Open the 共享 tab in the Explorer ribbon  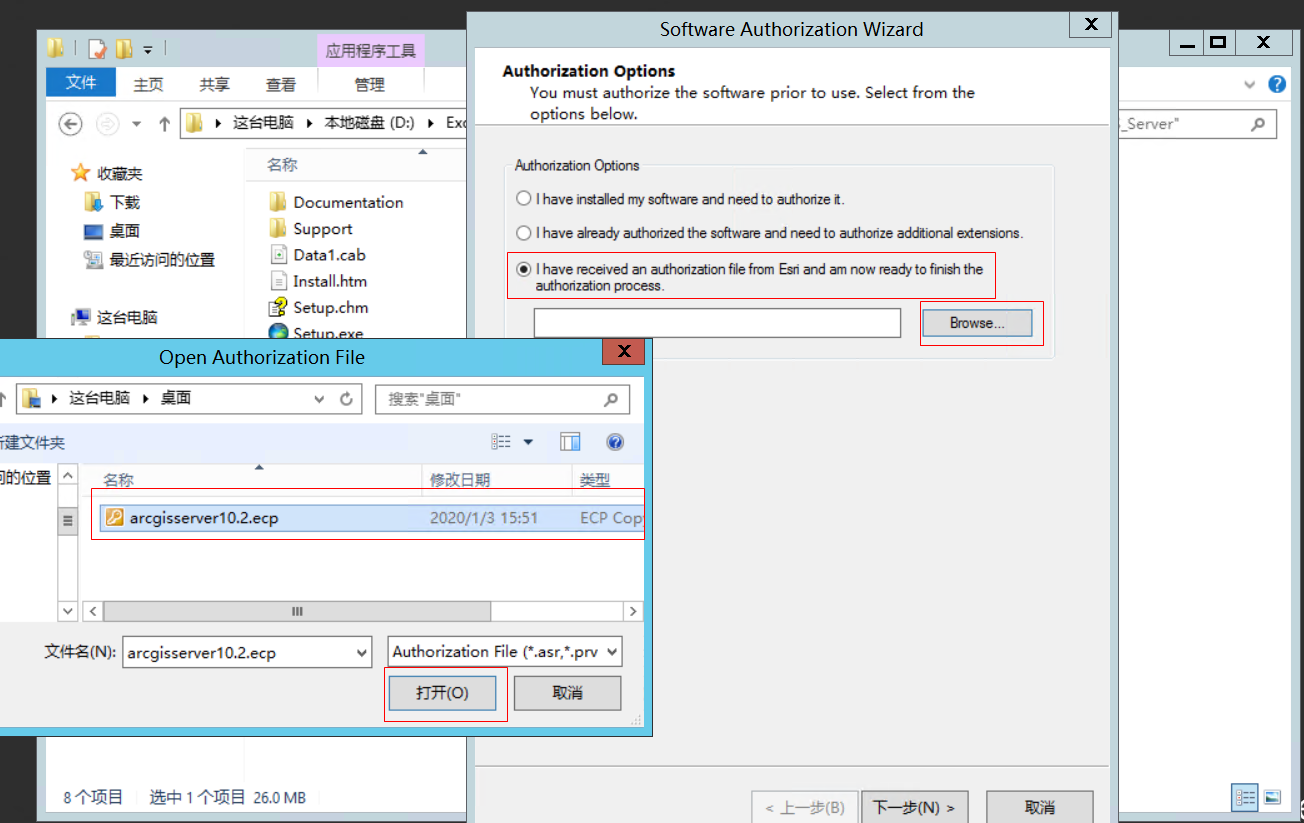pyautogui.click(x=214, y=85)
